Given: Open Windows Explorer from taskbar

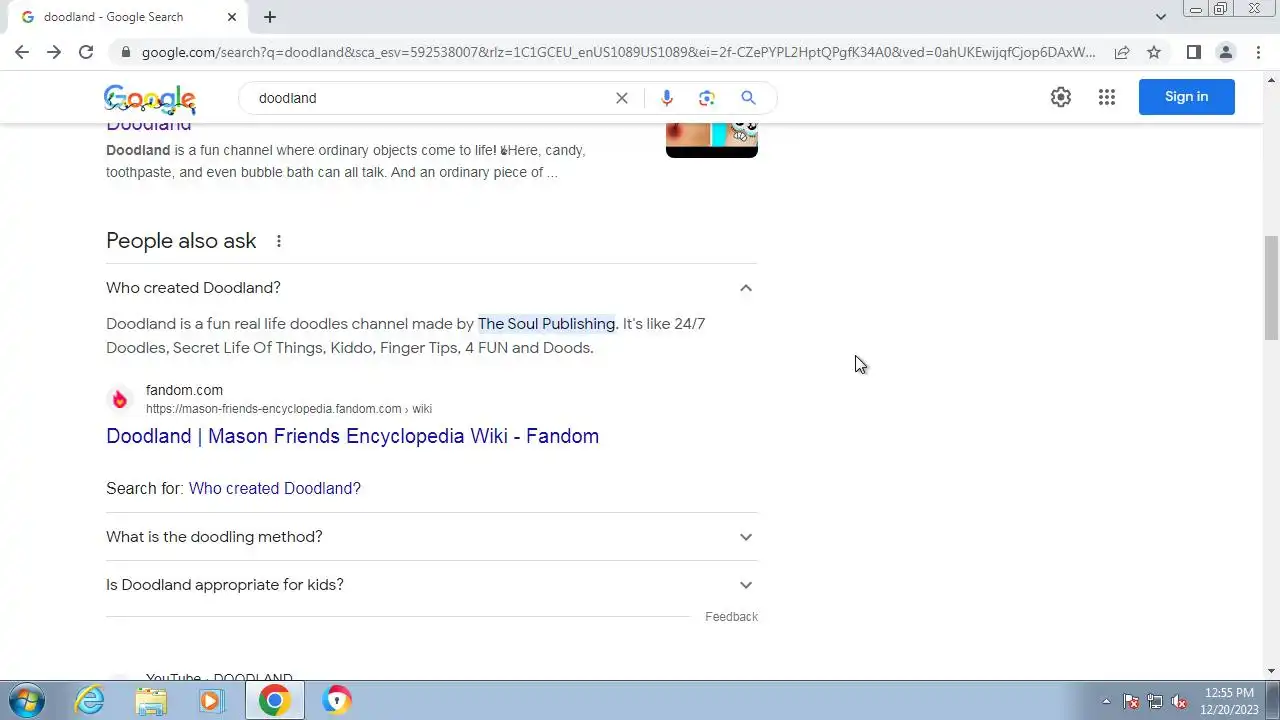Looking at the screenshot, I should coord(151,700).
